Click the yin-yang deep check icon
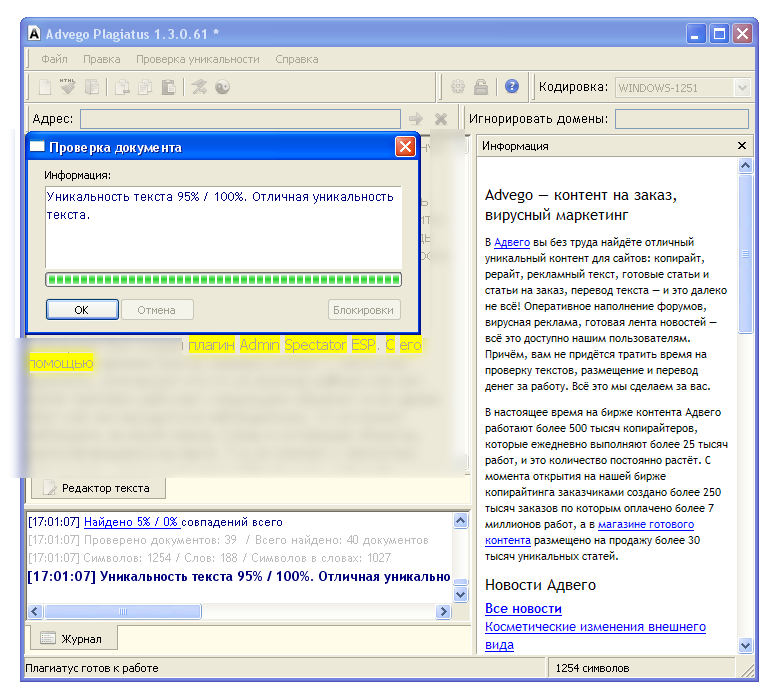The height and width of the screenshot is (698, 783). [222, 87]
